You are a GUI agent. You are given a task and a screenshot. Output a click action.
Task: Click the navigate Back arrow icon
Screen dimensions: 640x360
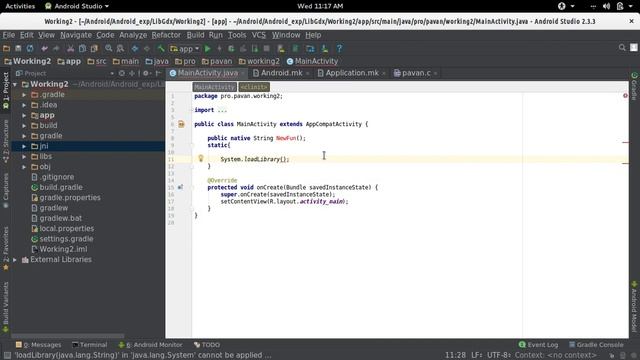pos(135,49)
